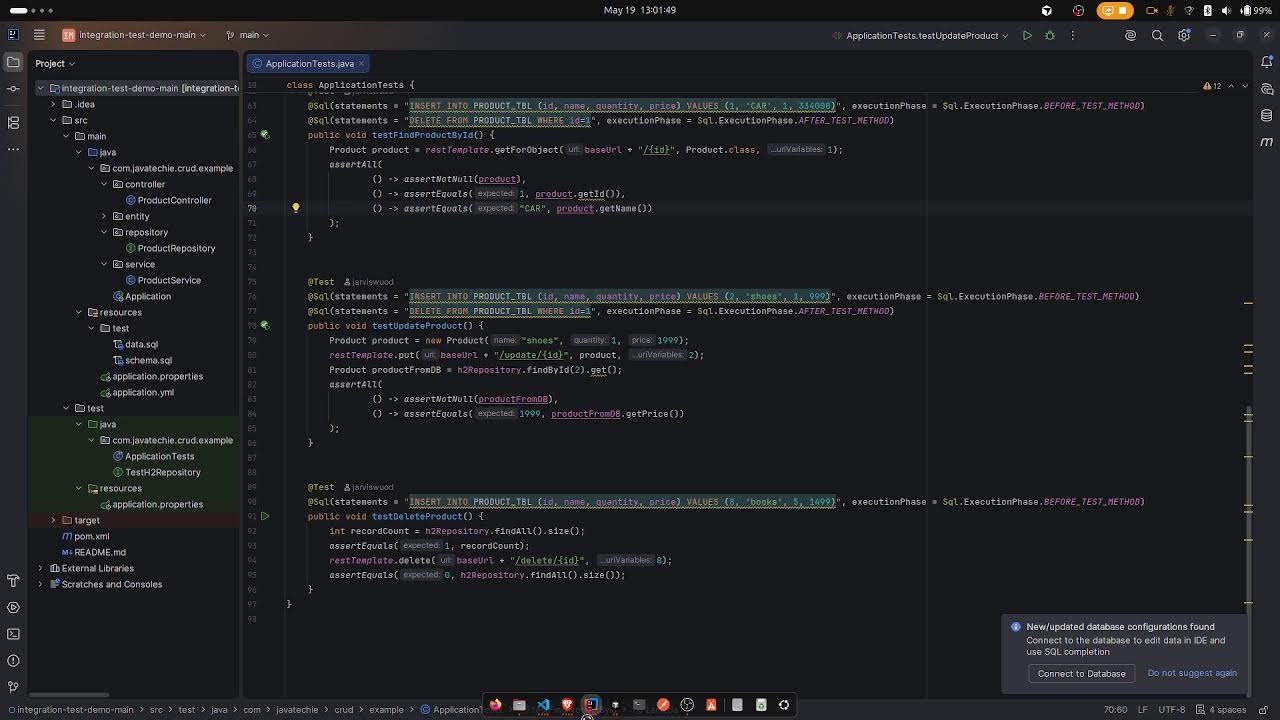1280x720 pixels.
Task: Open the AI assistant swirl icon in toolbar
Action: pyautogui.click(x=1131, y=35)
